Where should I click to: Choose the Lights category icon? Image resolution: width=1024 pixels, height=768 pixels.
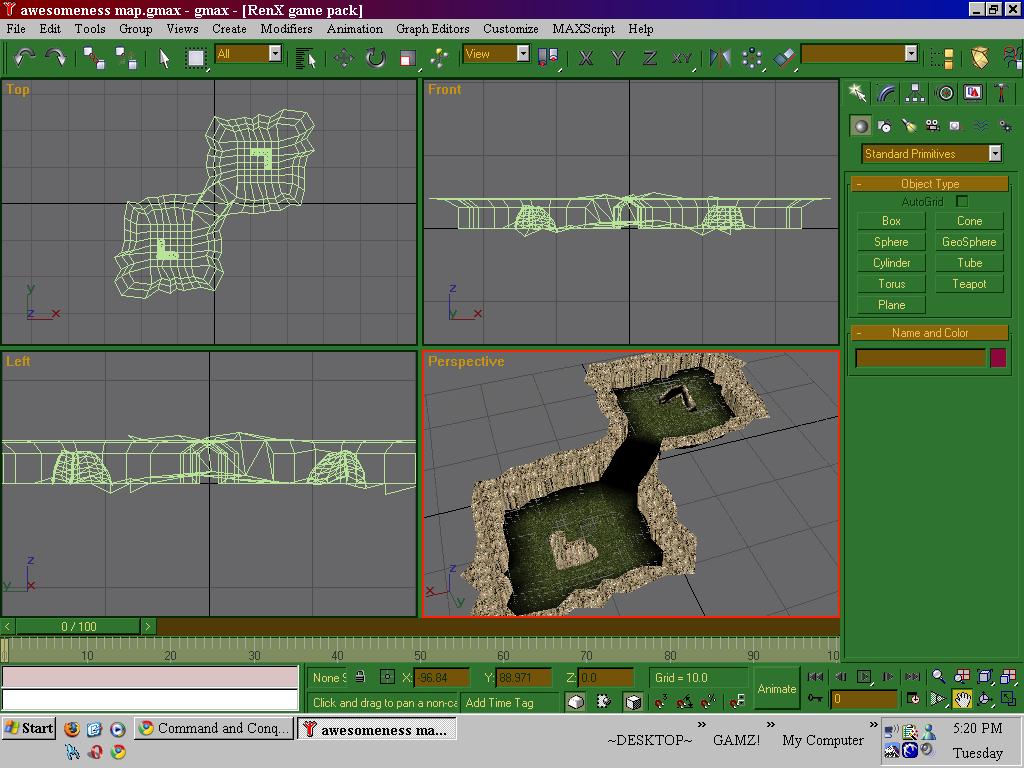[908, 126]
